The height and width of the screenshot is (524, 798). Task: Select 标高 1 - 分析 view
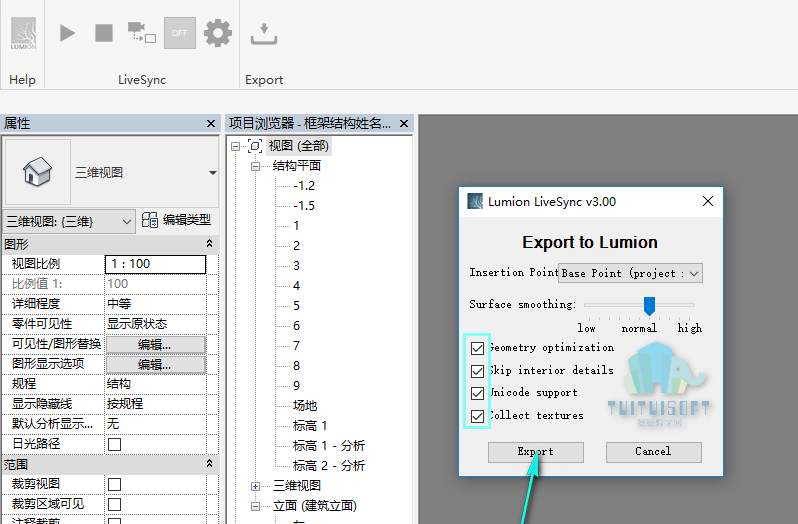coord(329,446)
